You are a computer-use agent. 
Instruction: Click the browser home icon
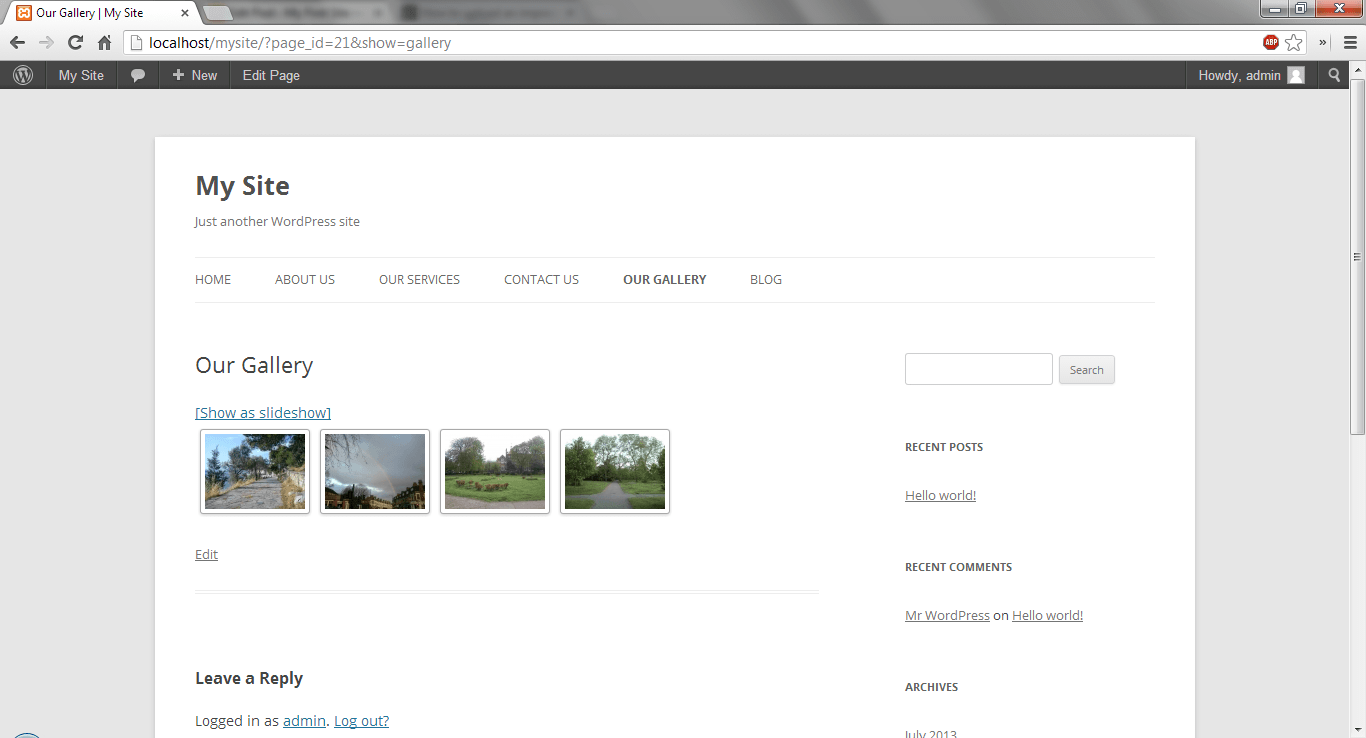104,43
